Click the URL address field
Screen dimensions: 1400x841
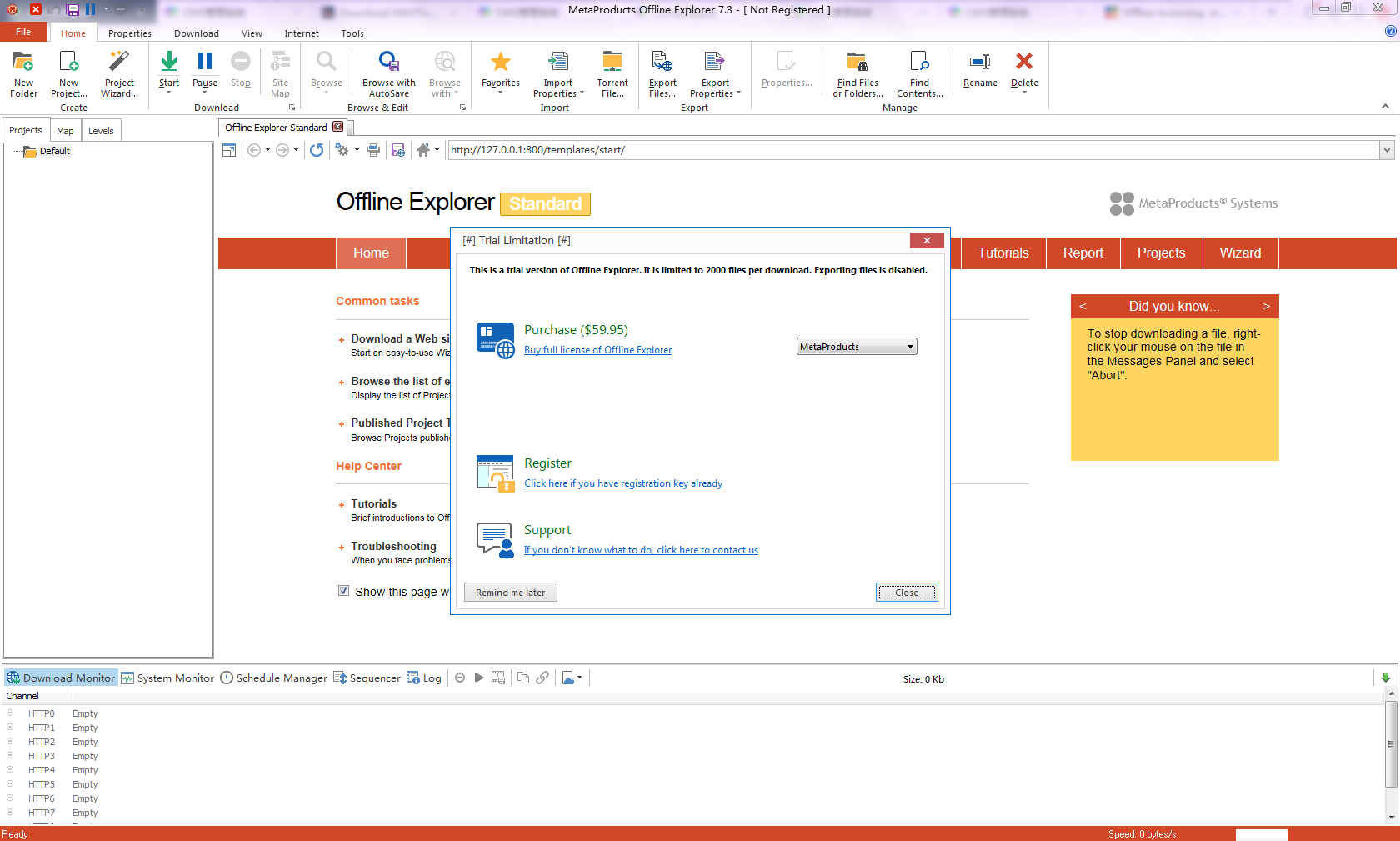(913, 150)
